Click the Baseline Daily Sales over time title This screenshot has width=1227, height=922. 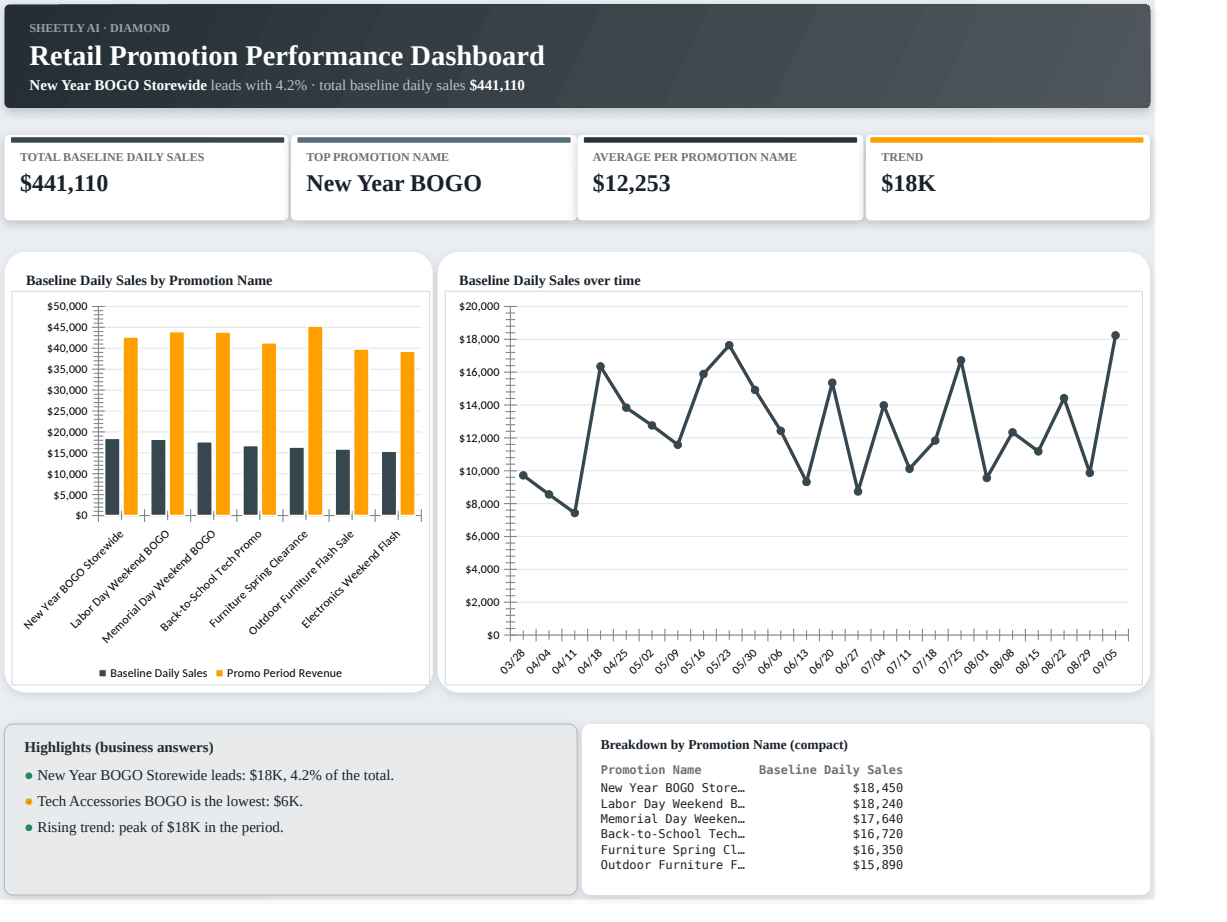tap(550, 281)
